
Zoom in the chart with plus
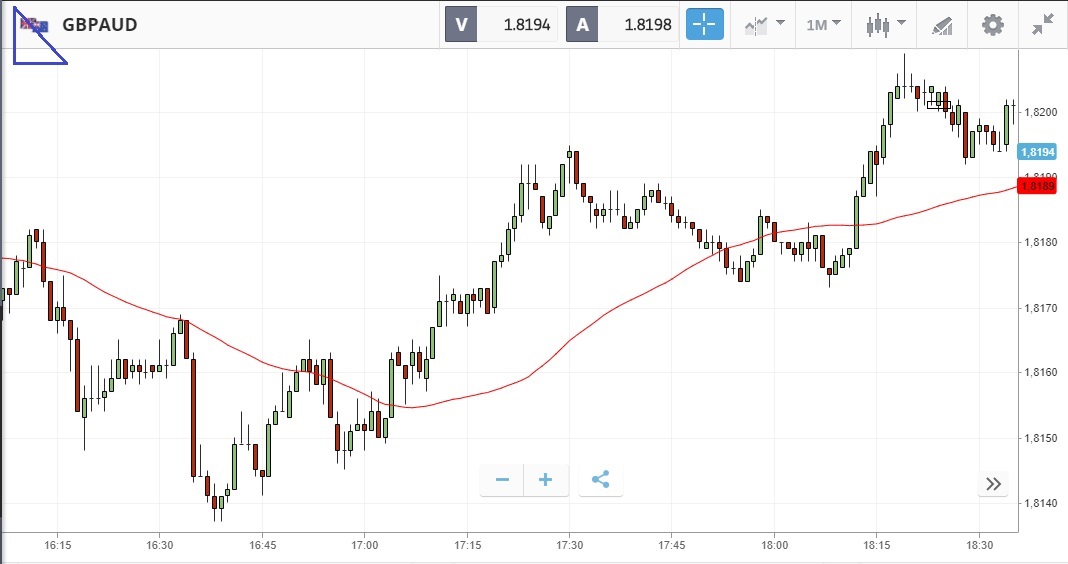point(546,480)
